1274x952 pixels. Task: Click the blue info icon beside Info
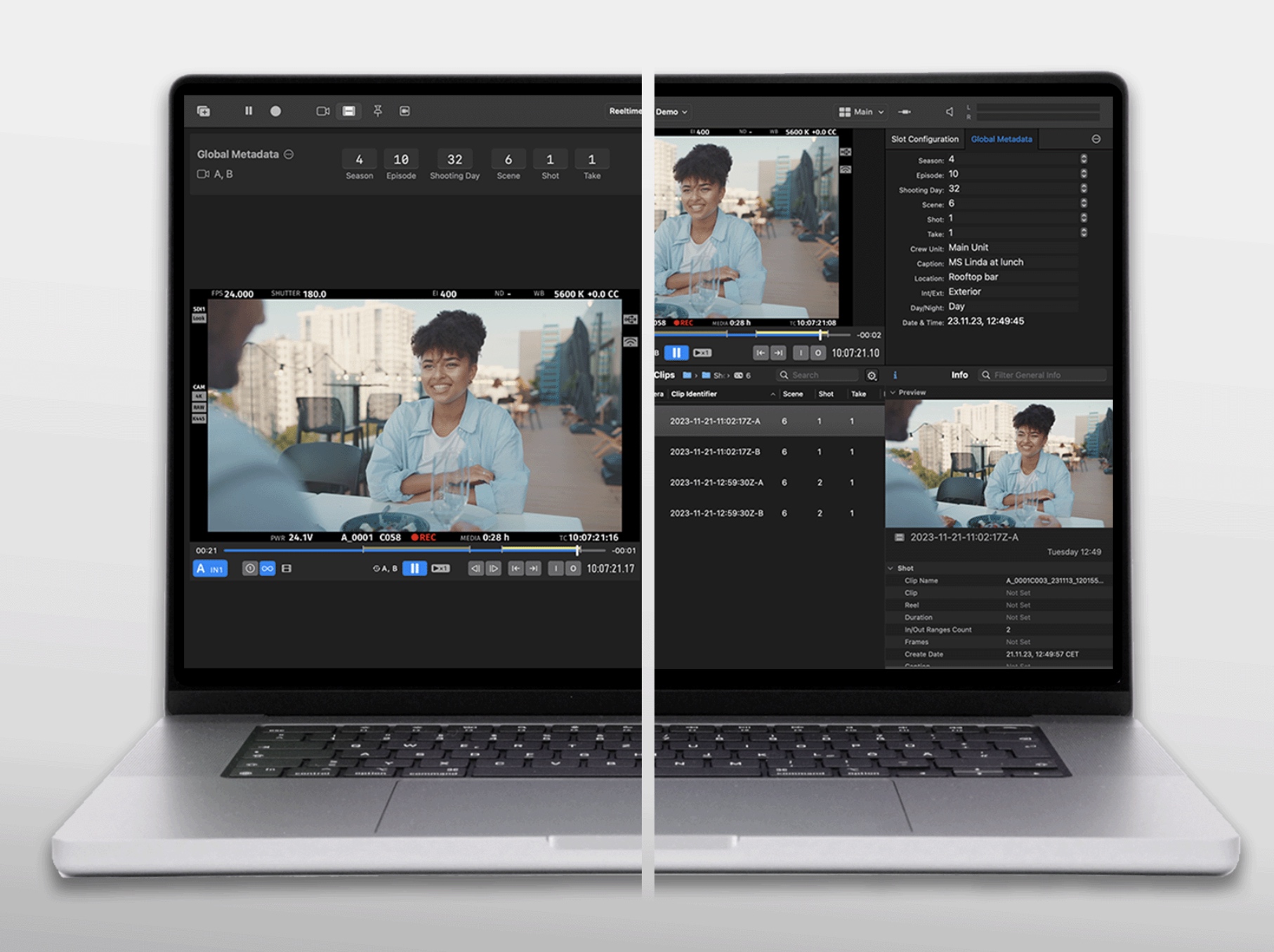(895, 375)
